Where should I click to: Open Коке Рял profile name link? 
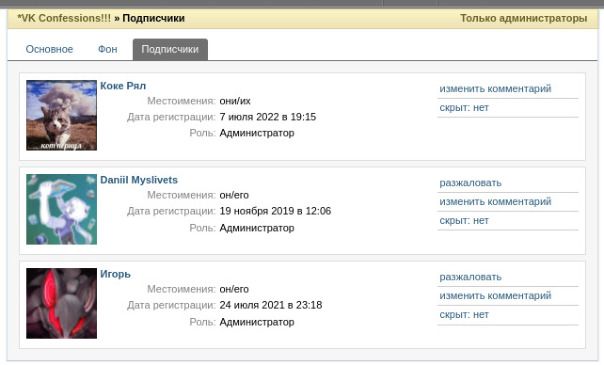click(123, 85)
